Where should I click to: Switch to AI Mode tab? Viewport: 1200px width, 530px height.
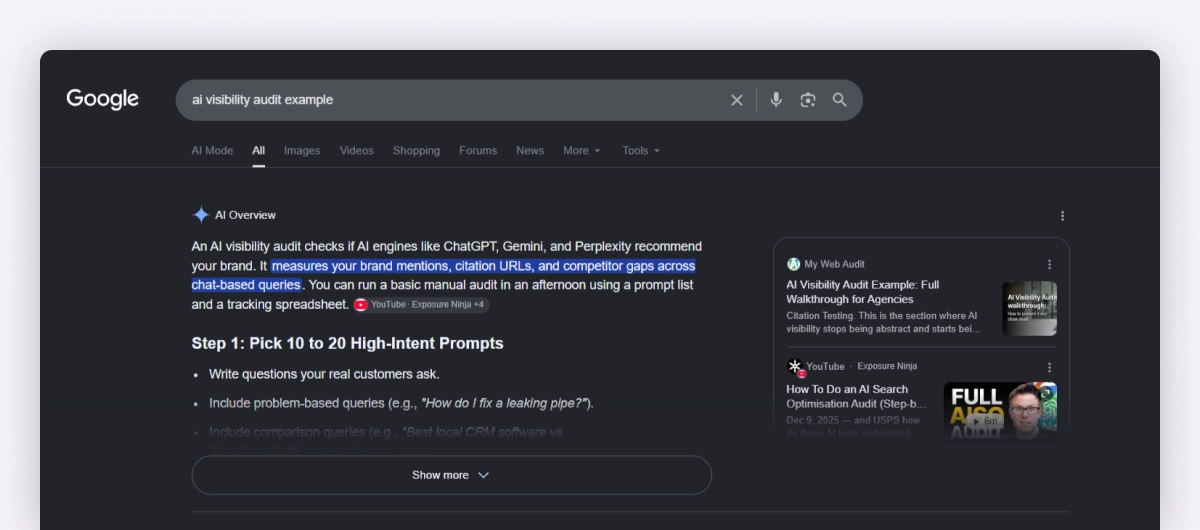tap(212, 150)
